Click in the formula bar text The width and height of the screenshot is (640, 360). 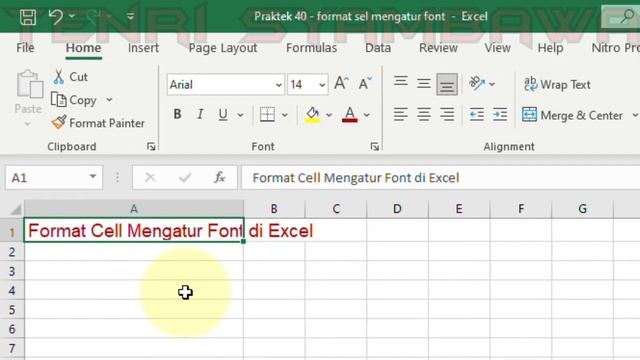pos(356,178)
